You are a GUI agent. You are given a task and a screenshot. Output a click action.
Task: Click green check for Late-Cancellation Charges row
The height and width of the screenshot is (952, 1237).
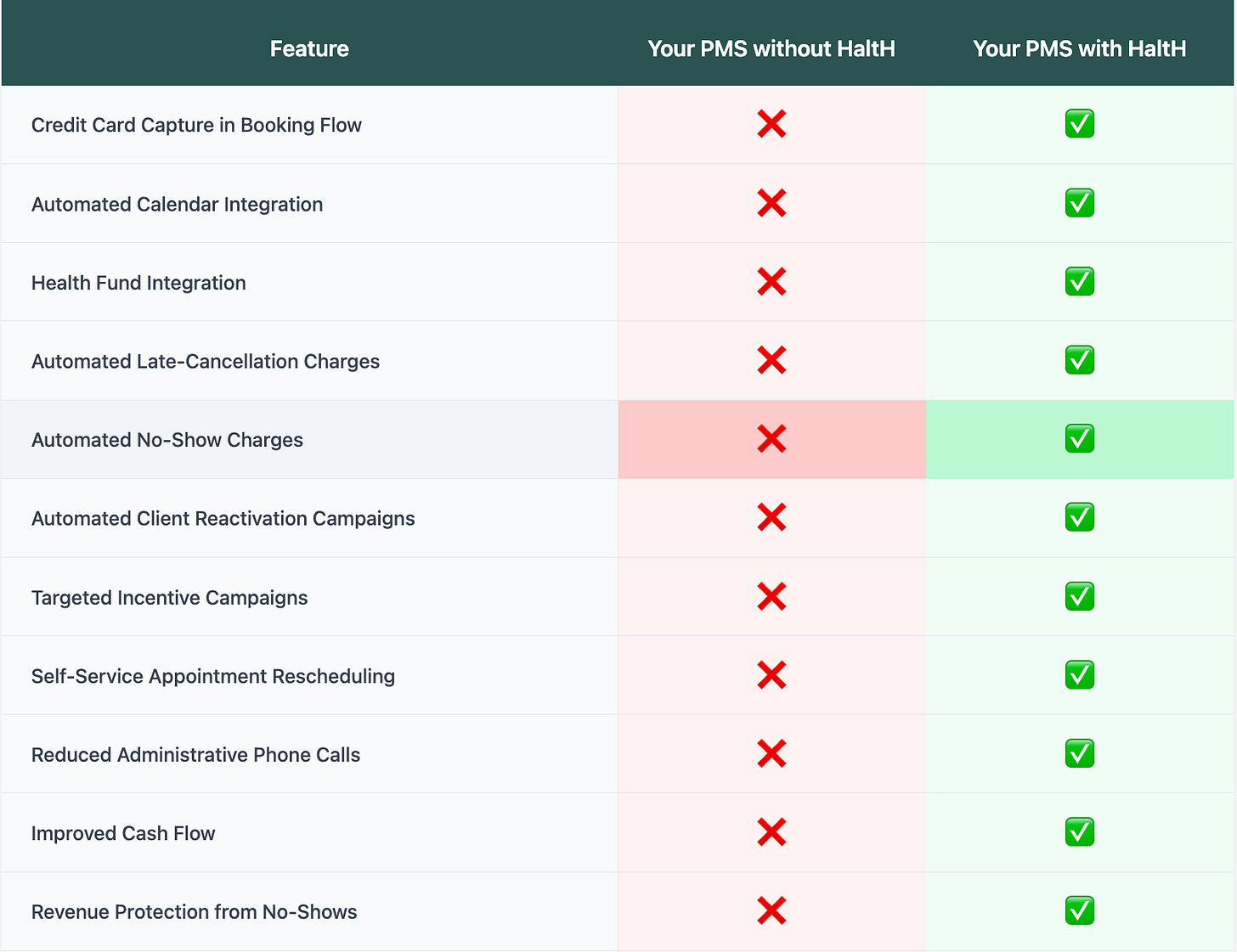point(1079,360)
